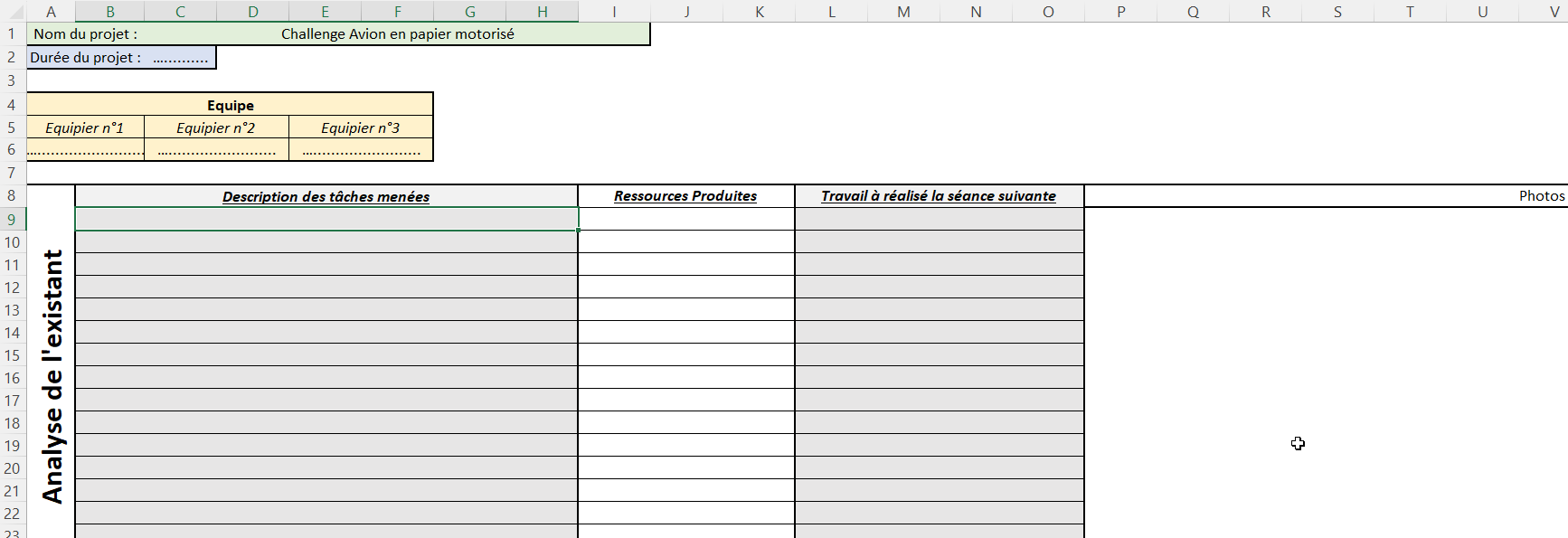Click the 'Challenge Avion en papier motorisé' title
The width and height of the screenshot is (1568, 538).
(397, 34)
